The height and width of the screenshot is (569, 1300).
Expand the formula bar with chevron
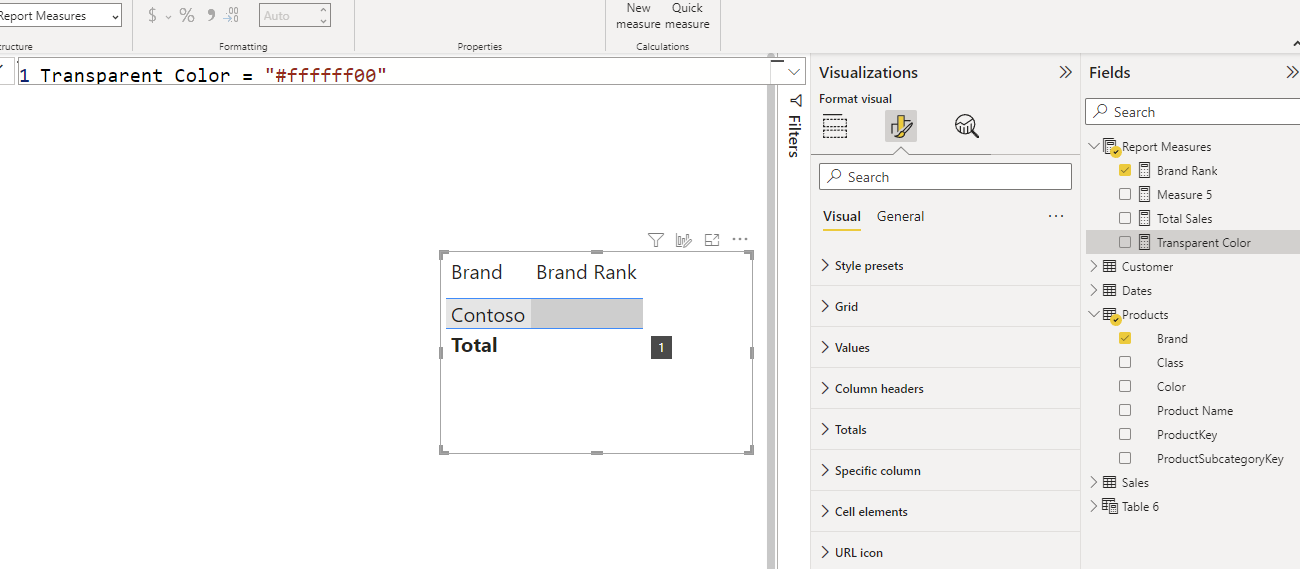[794, 72]
